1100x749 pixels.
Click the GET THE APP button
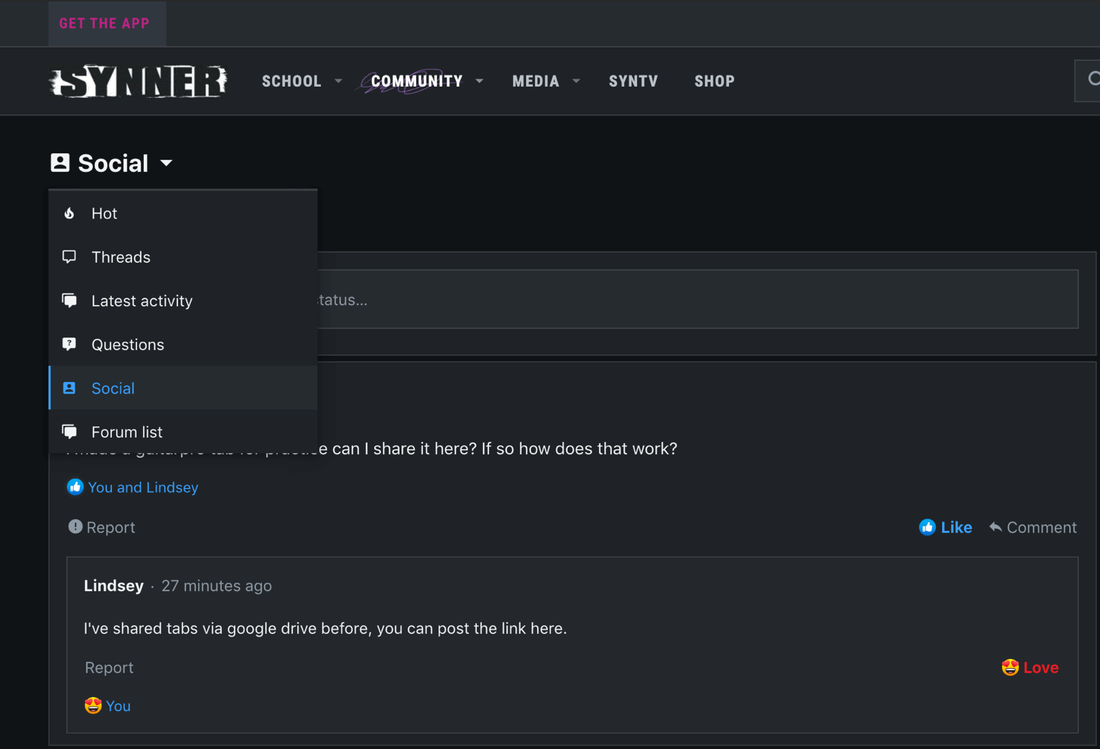(x=107, y=23)
